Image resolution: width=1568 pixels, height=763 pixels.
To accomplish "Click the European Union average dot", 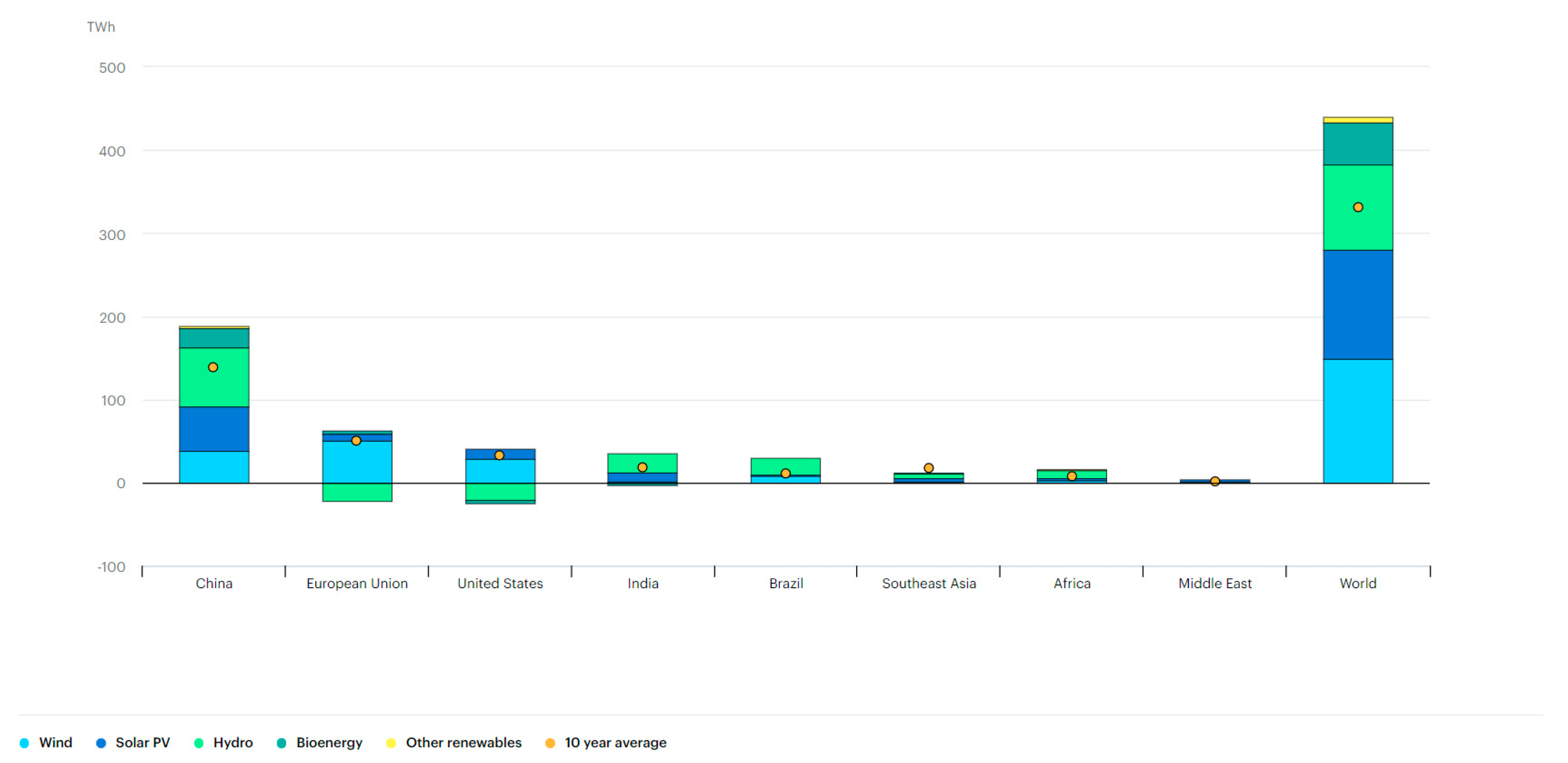I will [x=356, y=440].
